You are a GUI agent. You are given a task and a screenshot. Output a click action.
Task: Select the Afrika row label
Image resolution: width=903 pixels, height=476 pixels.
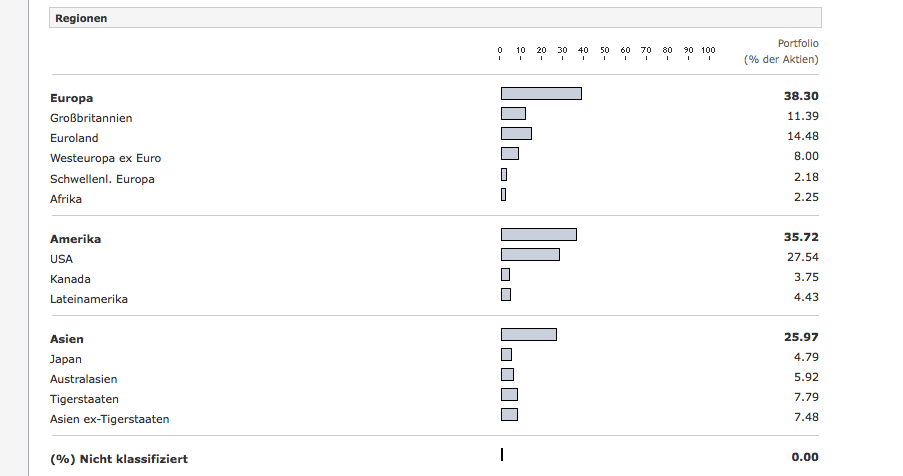pos(66,198)
